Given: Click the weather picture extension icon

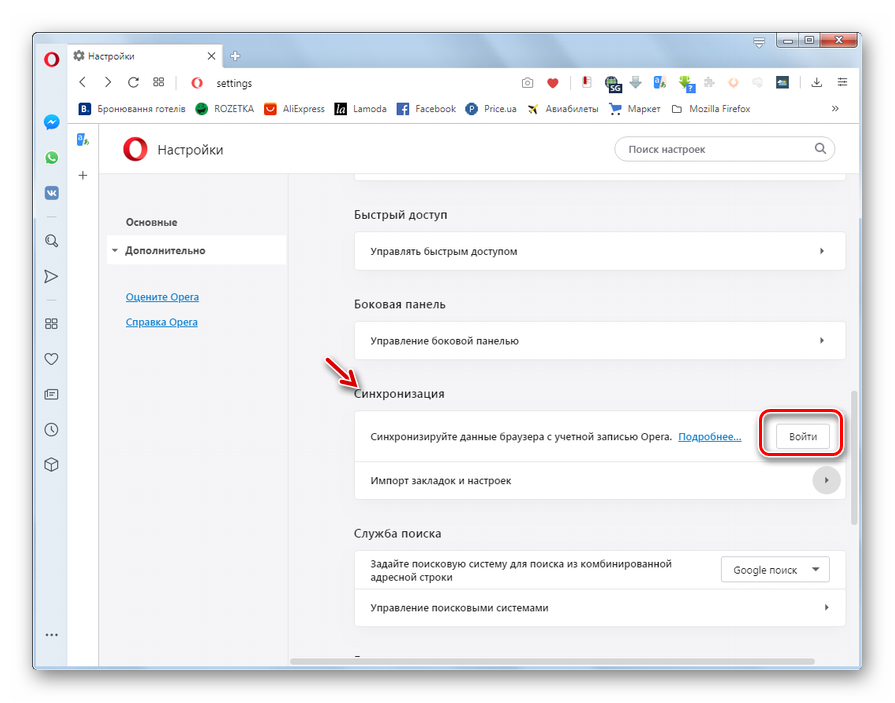Looking at the screenshot, I should (x=782, y=83).
